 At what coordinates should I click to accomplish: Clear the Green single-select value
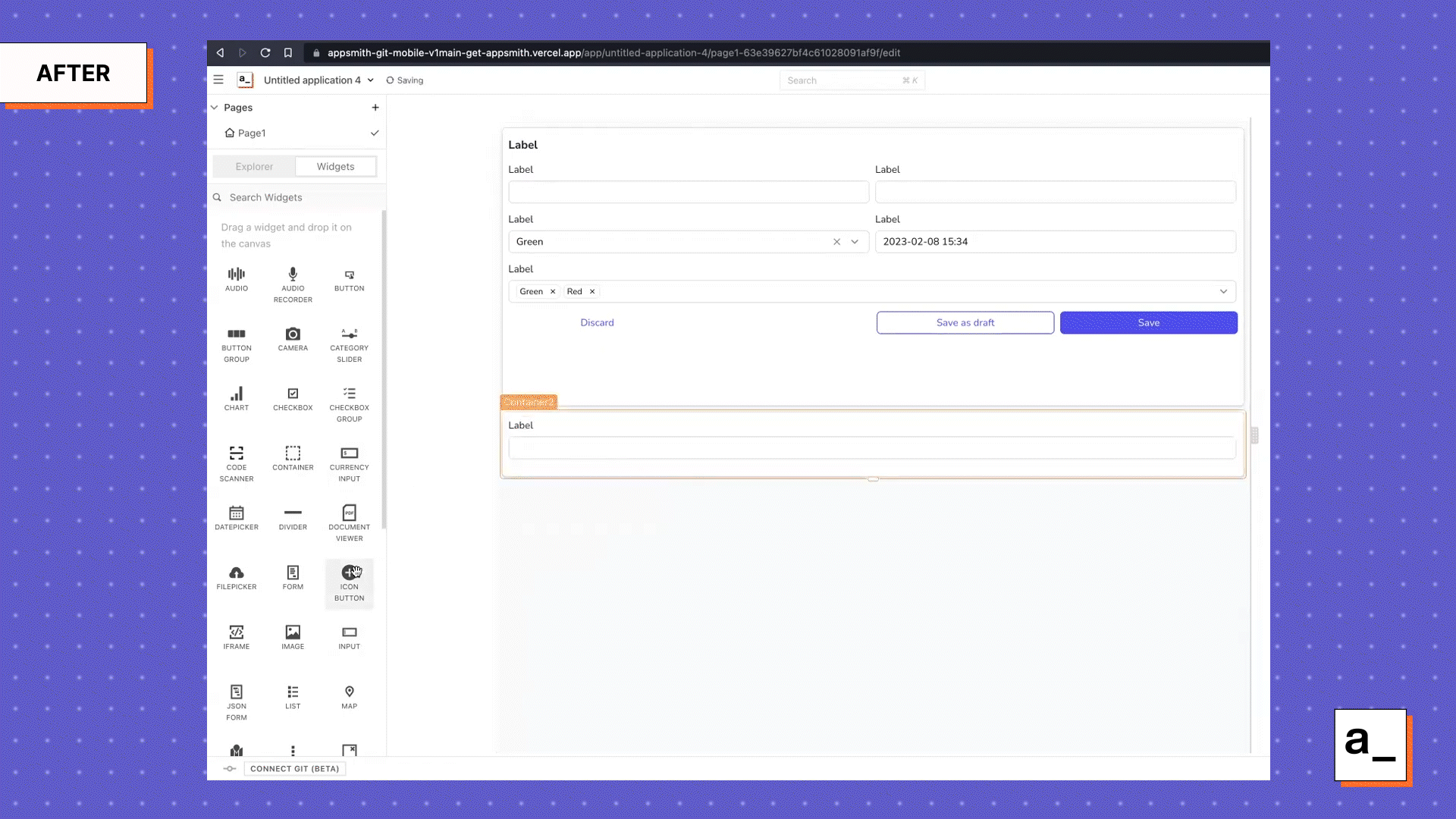tap(836, 242)
